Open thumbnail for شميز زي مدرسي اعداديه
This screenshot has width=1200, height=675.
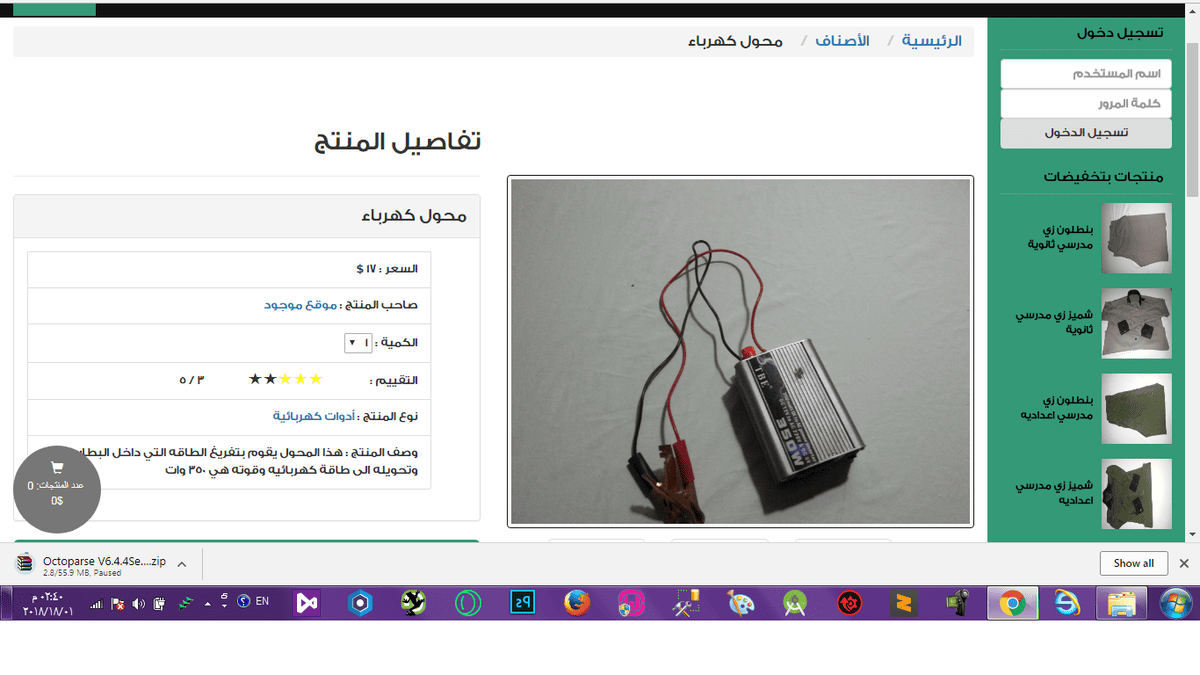point(1136,493)
